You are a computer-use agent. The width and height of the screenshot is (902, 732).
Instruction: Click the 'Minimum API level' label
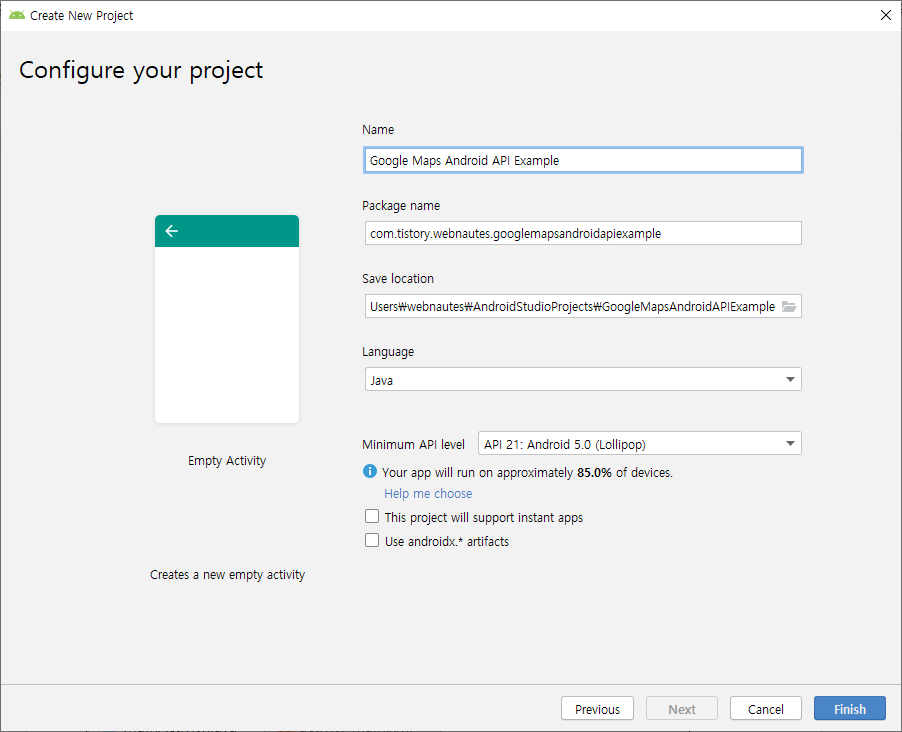click(413, 444)
